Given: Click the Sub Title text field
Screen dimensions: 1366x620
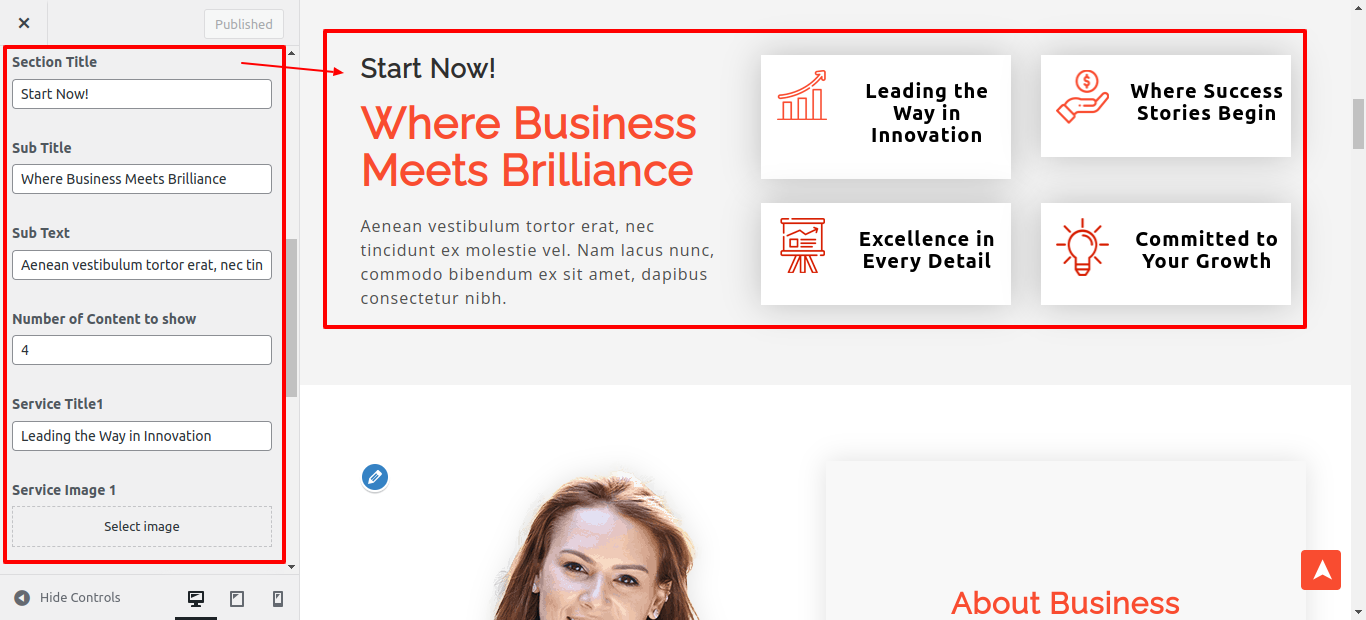Looking at the screenshot, I should click(x=142, y=179).
